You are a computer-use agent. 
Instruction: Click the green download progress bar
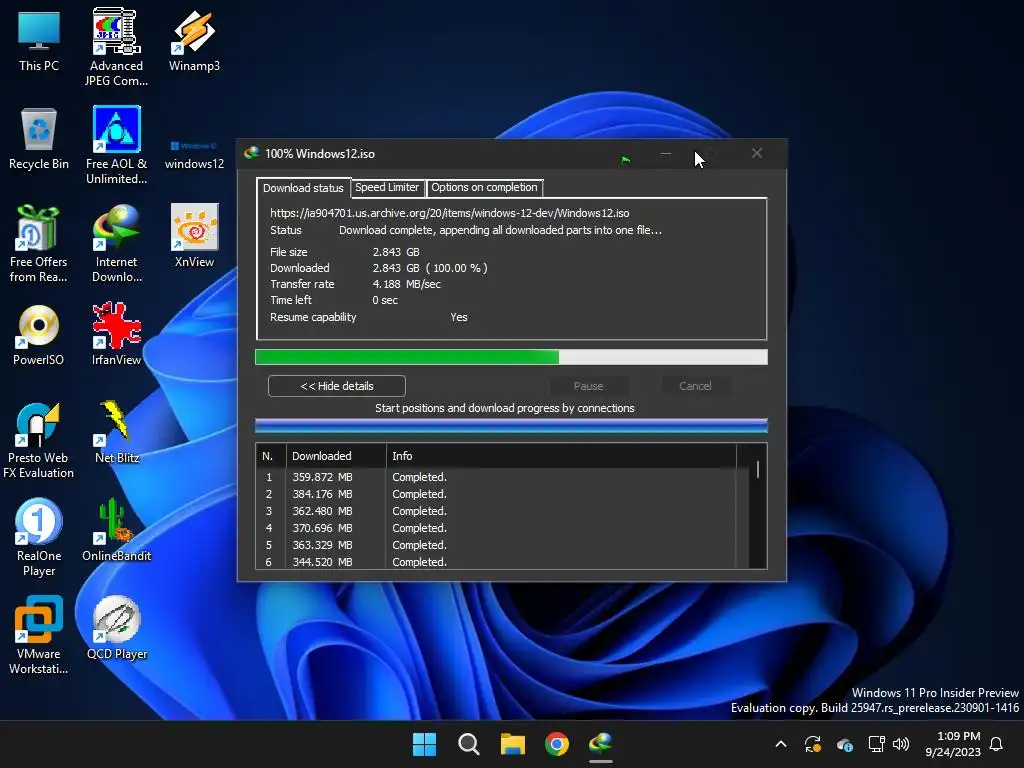click(511, 357)
